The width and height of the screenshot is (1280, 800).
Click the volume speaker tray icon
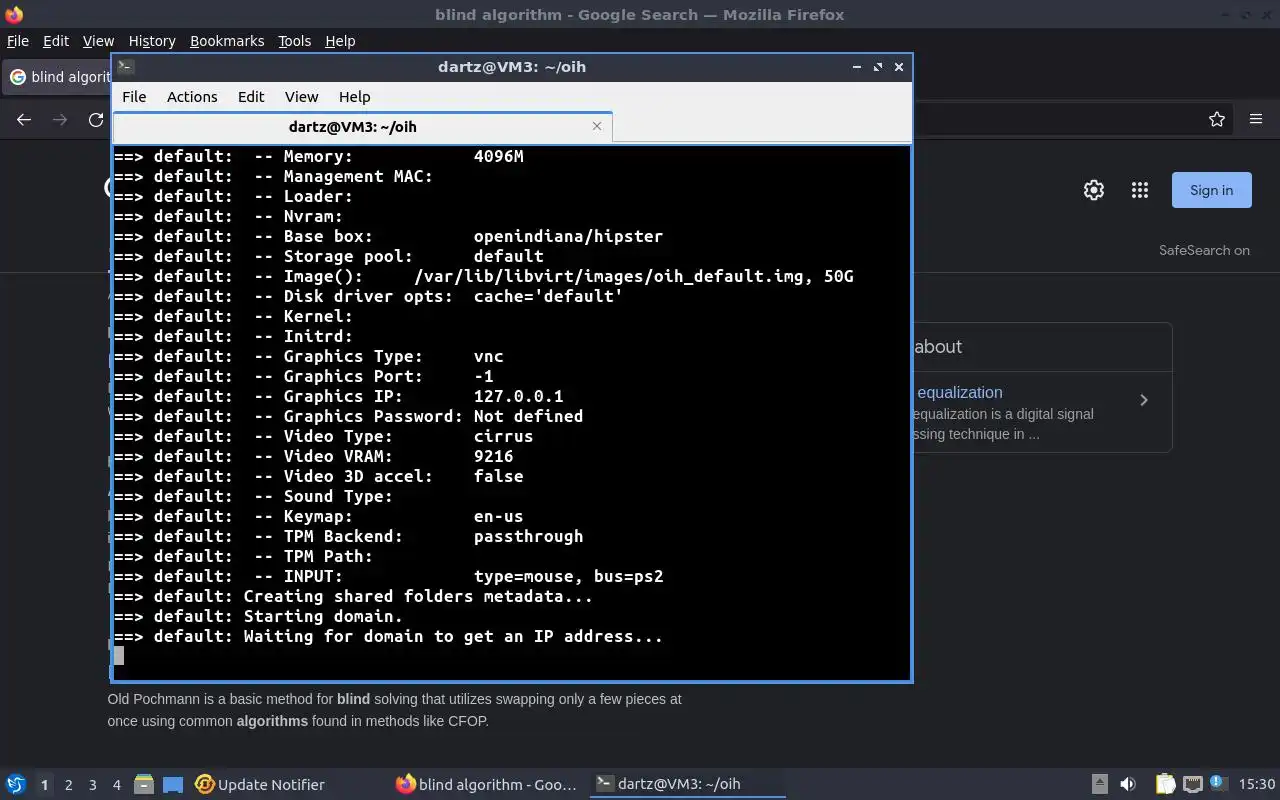point(1128,784)
